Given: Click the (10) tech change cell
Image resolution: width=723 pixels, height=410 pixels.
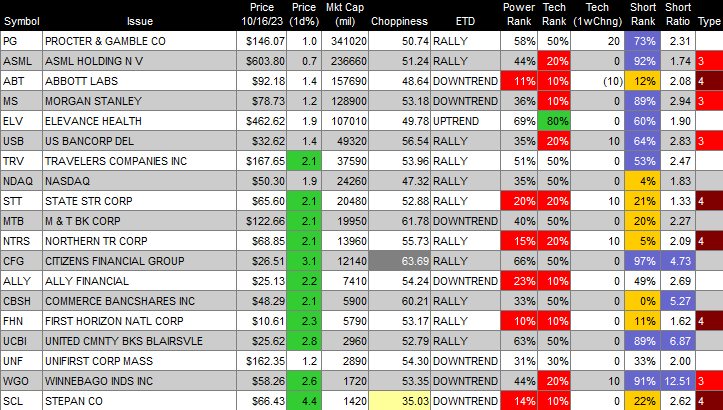Looking at the screenshot, I should click(598, 81).
